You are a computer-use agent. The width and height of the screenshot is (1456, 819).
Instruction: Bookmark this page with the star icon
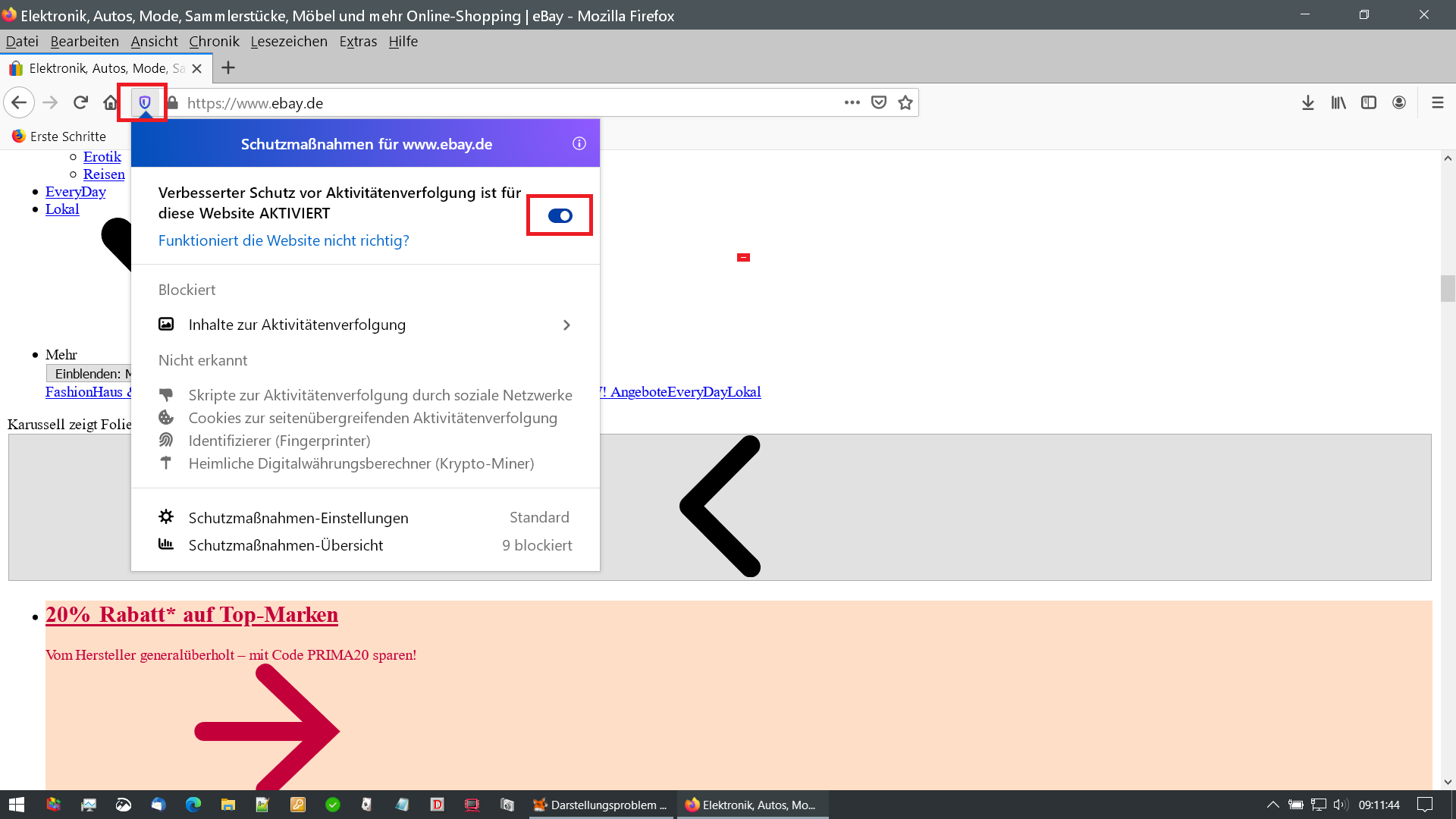tap(905, 102)
